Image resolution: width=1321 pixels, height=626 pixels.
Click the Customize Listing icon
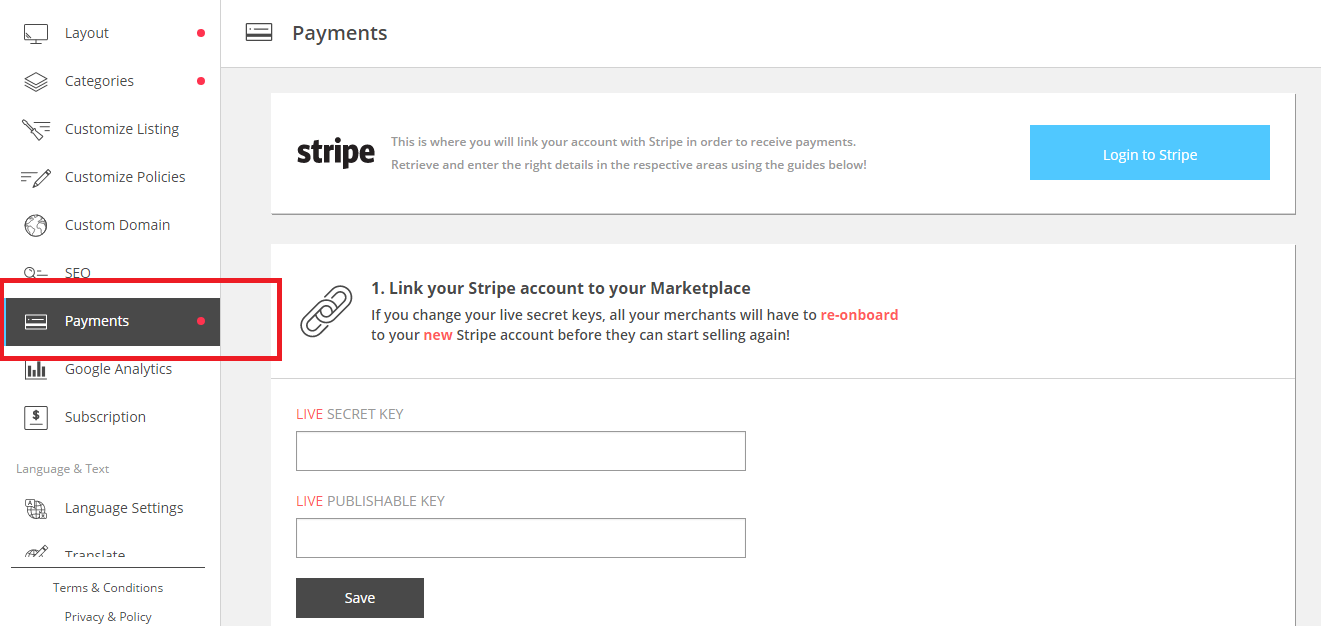pos(36,129)
